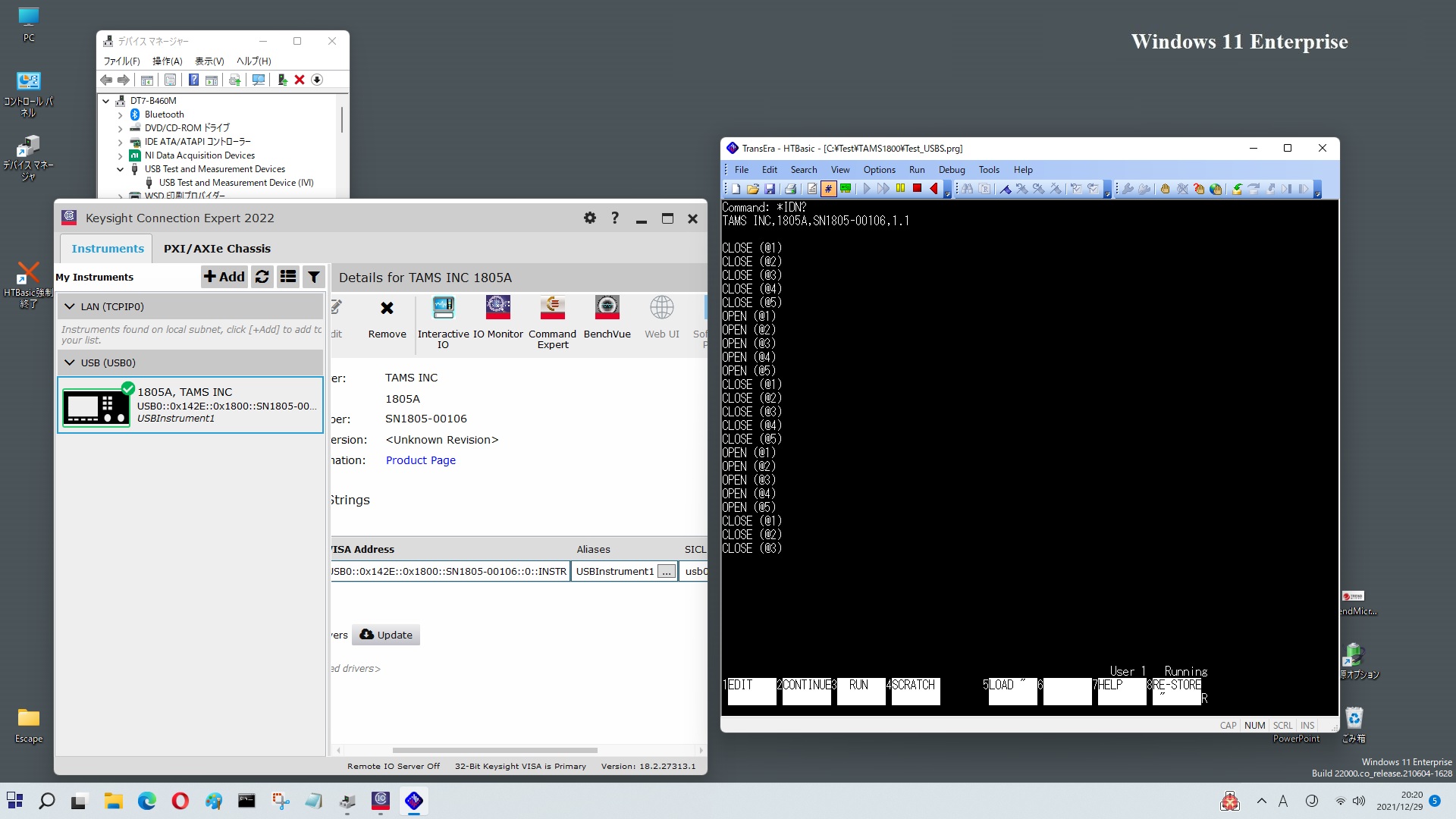Click download-arrow circle icon in Device Manager
This screenshot has width=1456, height=819.
pos(317,80)
